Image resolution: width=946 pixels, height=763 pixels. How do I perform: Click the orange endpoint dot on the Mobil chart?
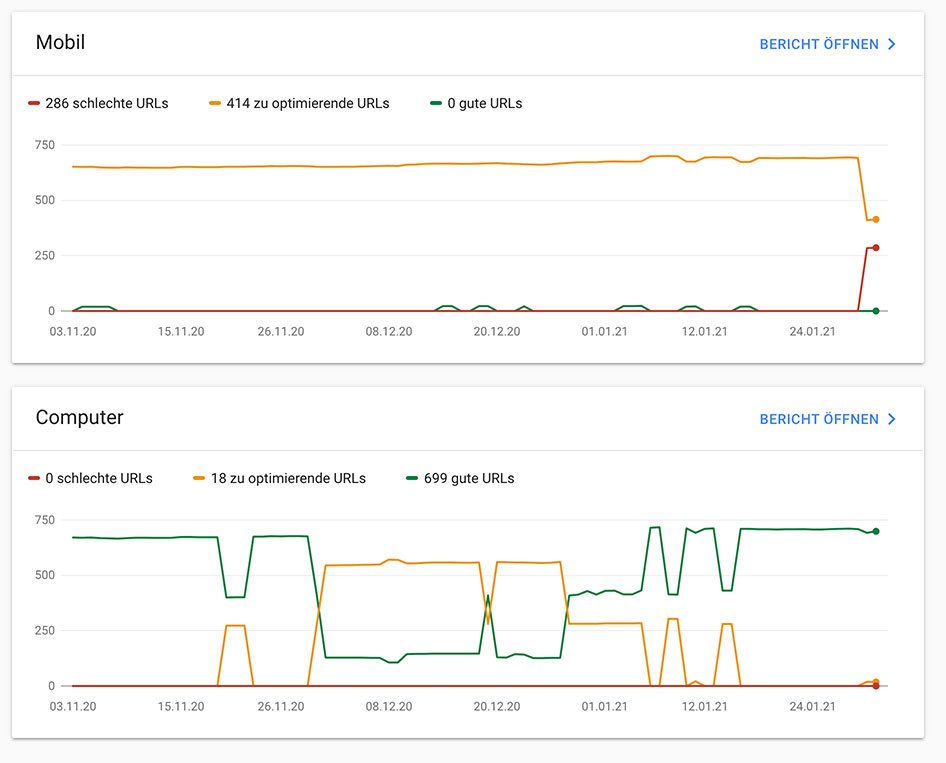pos(875,218)
